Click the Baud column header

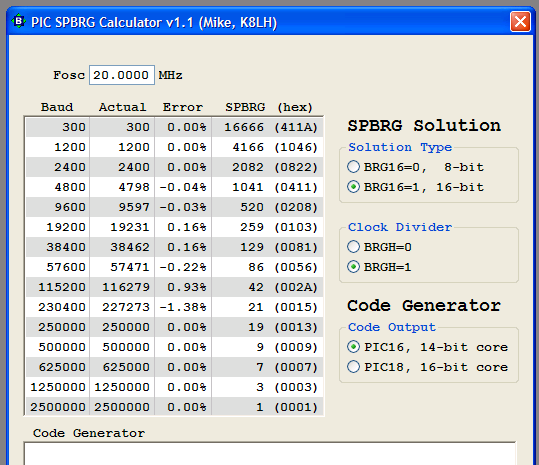pyautogui.click(x=57, y=107)
